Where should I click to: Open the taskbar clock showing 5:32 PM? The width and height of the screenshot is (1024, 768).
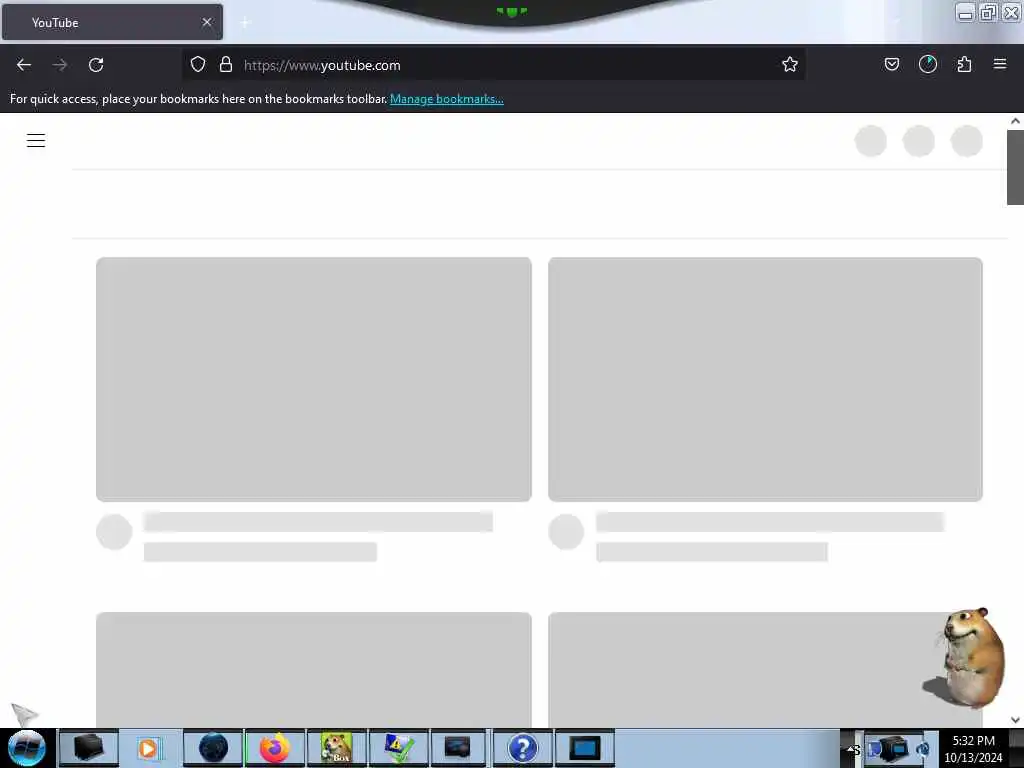(x=973, y=749)
